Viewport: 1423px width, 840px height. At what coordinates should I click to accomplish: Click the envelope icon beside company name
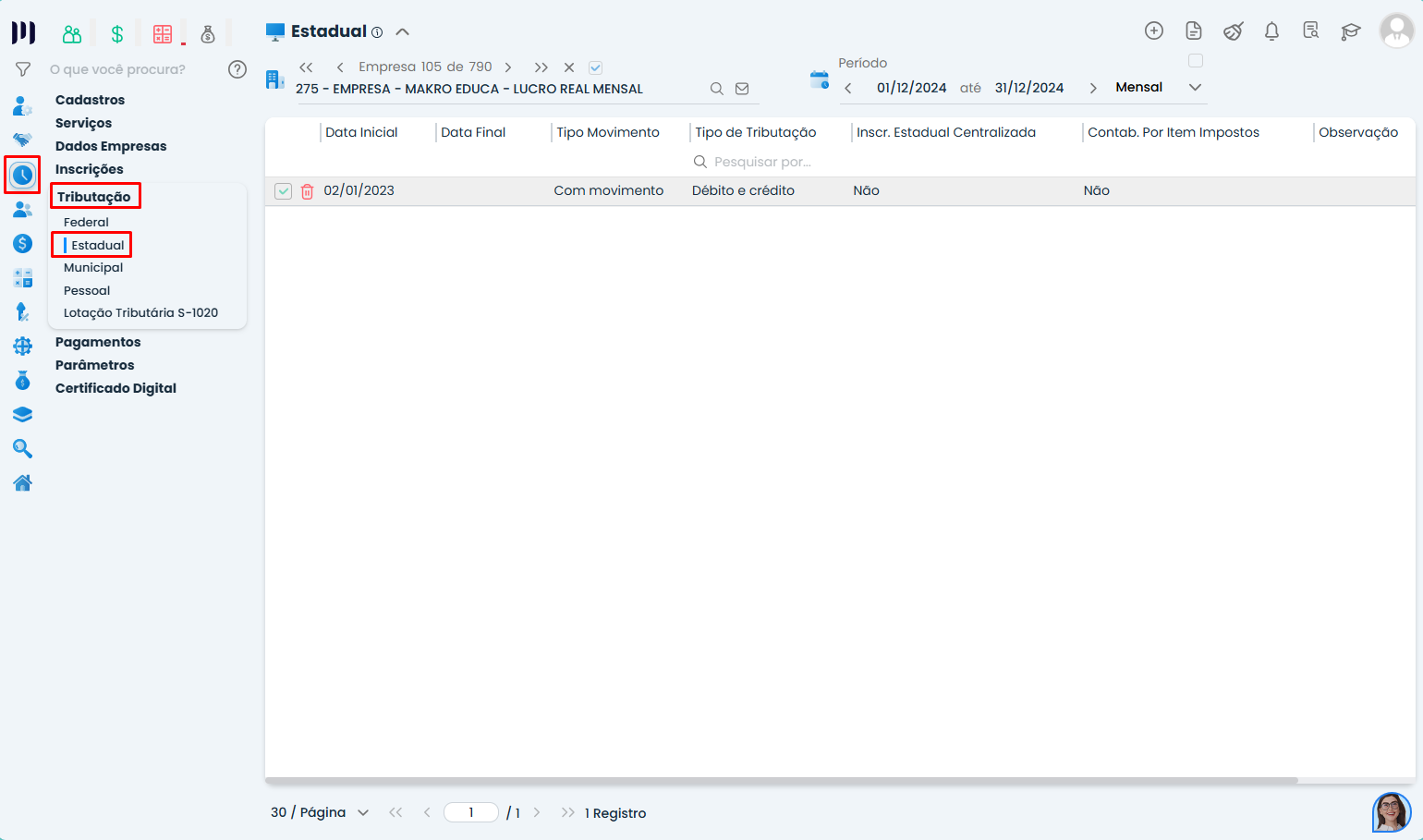pyautogui.click(x=742, y=89)
